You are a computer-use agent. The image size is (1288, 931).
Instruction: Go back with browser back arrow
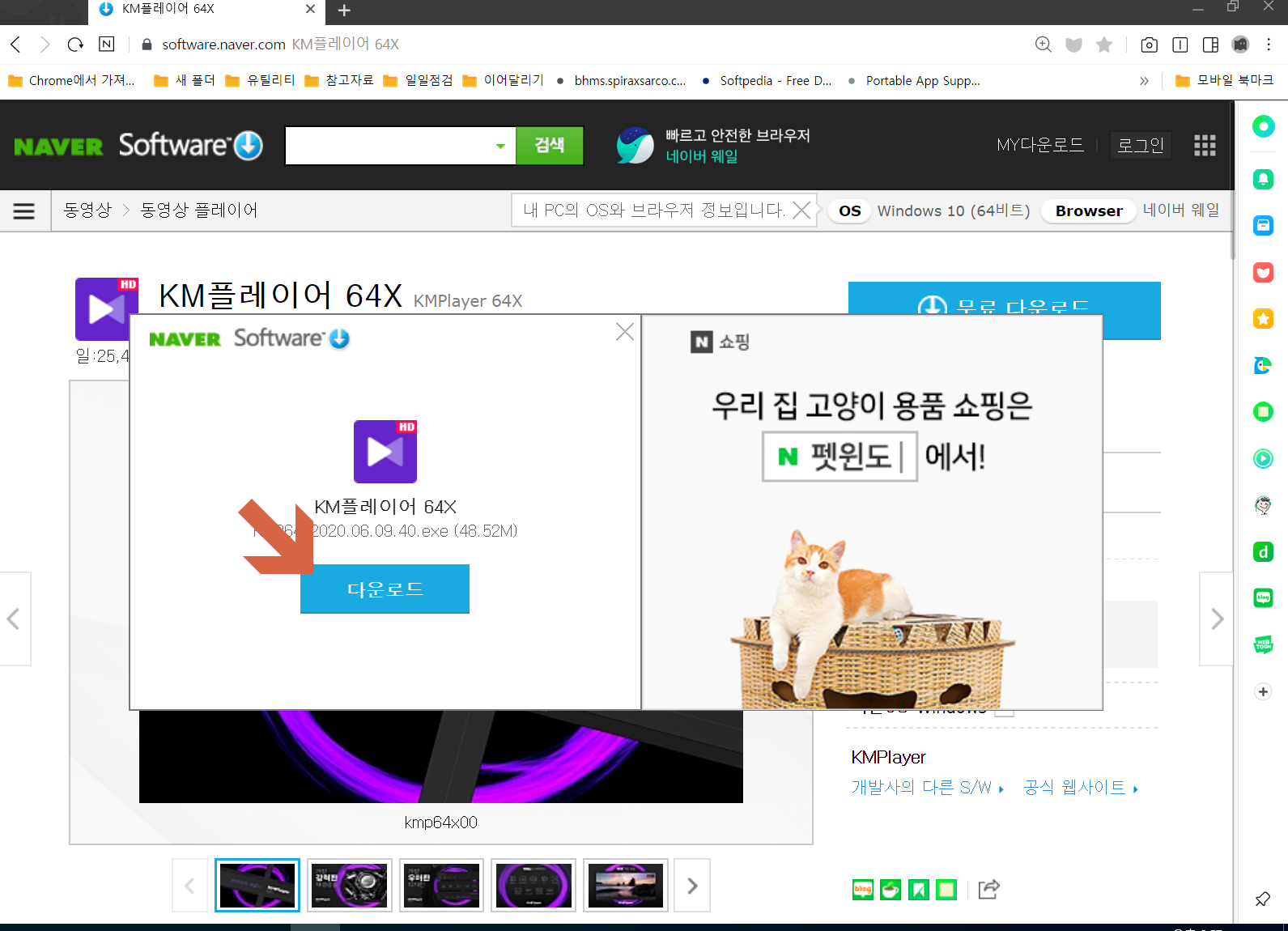point(15,45)
